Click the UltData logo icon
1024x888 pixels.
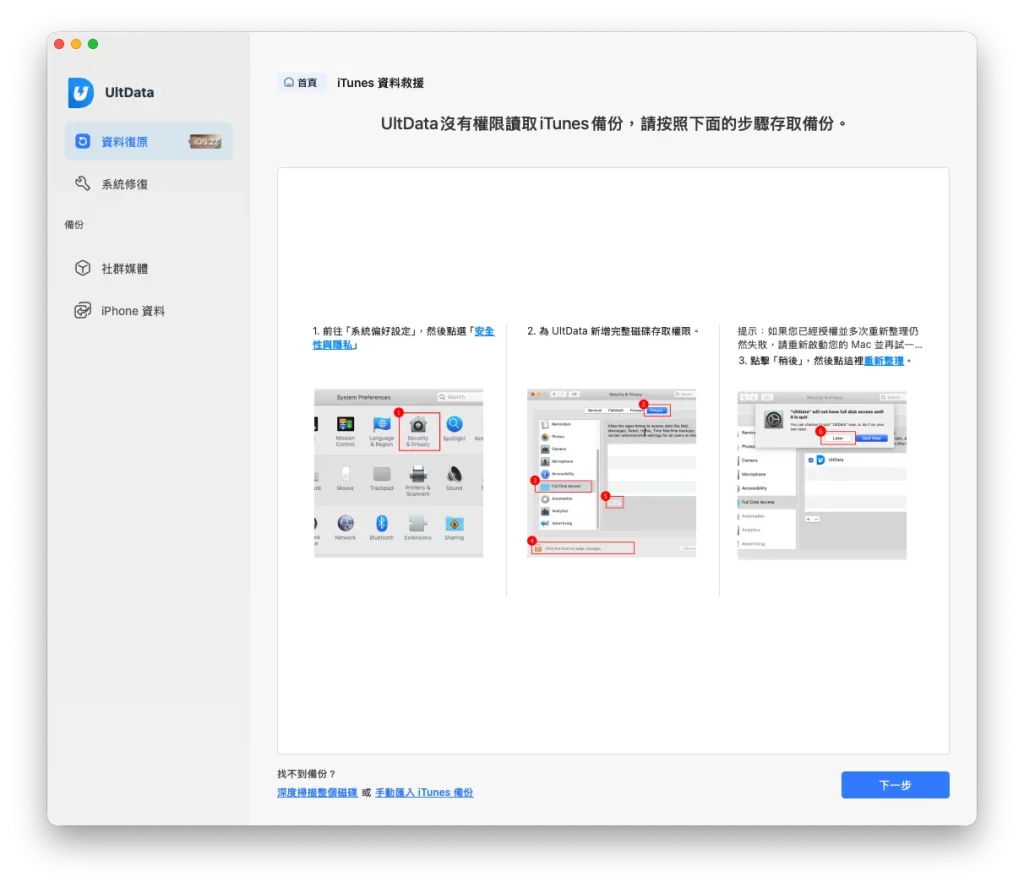click(x=80, y=93)
